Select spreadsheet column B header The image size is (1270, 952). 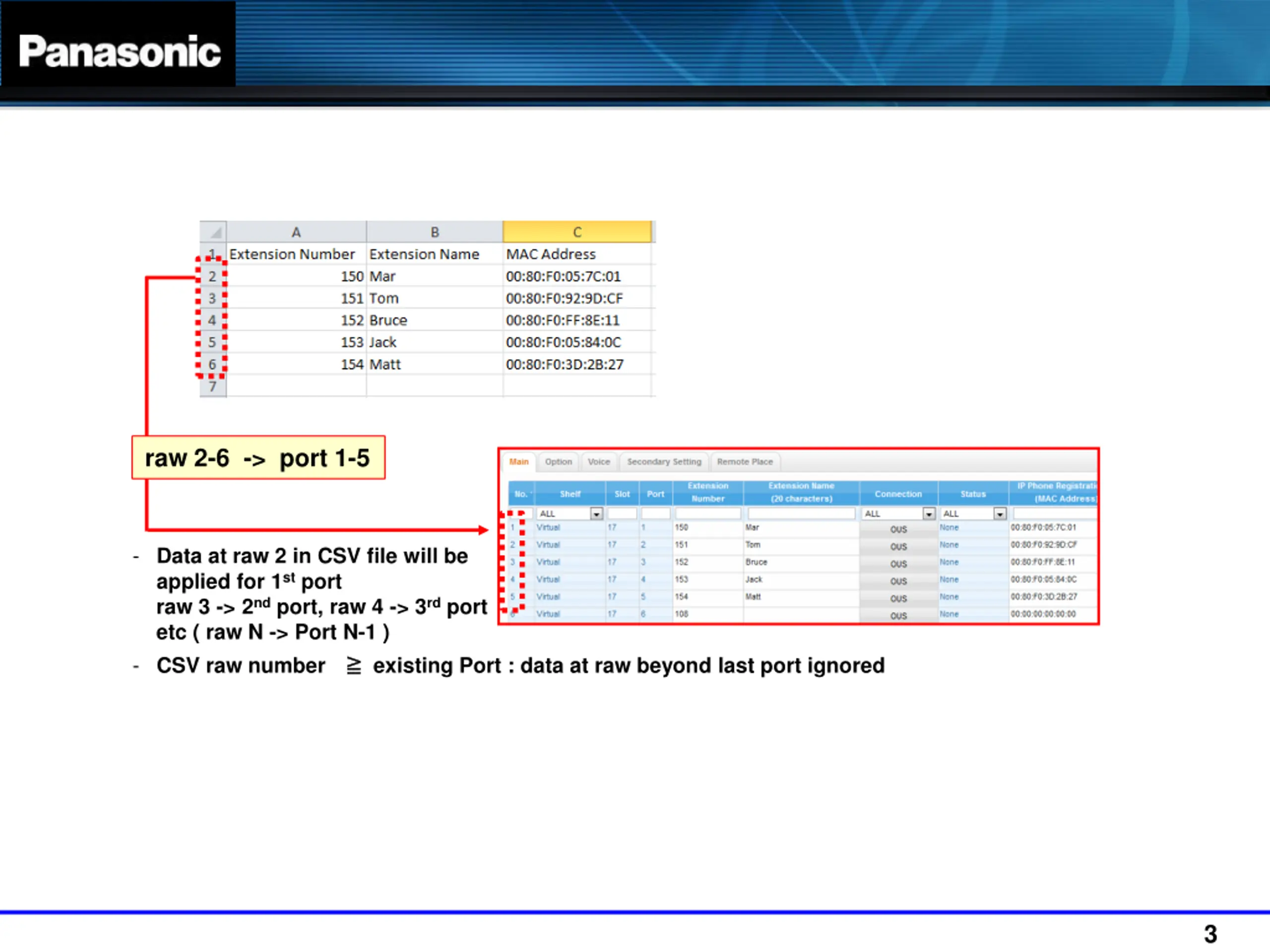(435, 232)
